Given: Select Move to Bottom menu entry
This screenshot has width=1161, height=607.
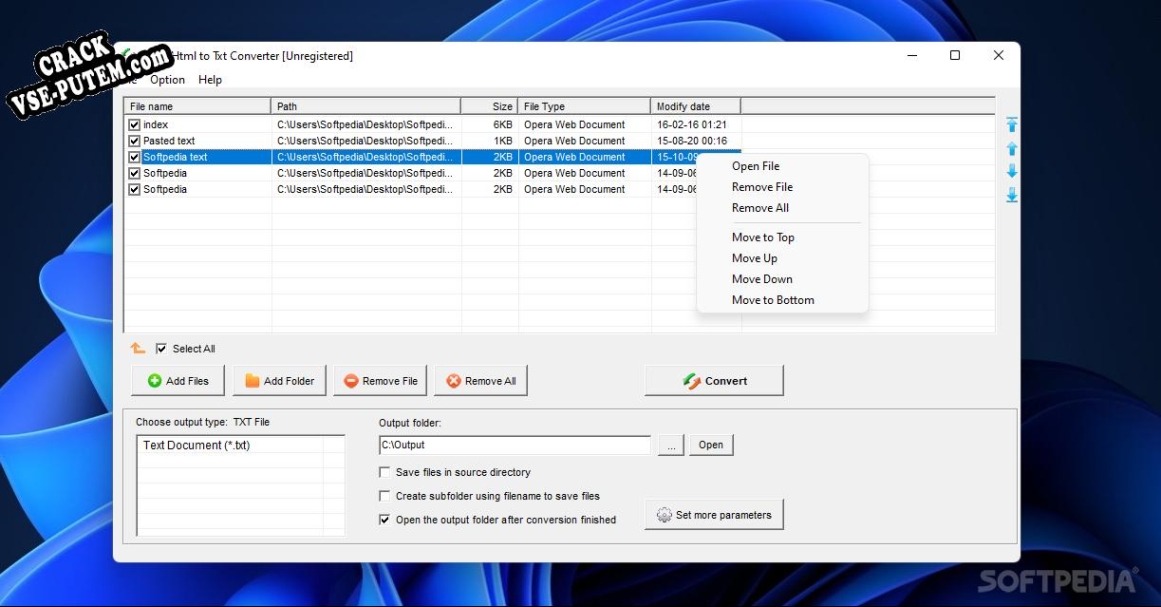Looking at the screenshot, I should point(772,300).
